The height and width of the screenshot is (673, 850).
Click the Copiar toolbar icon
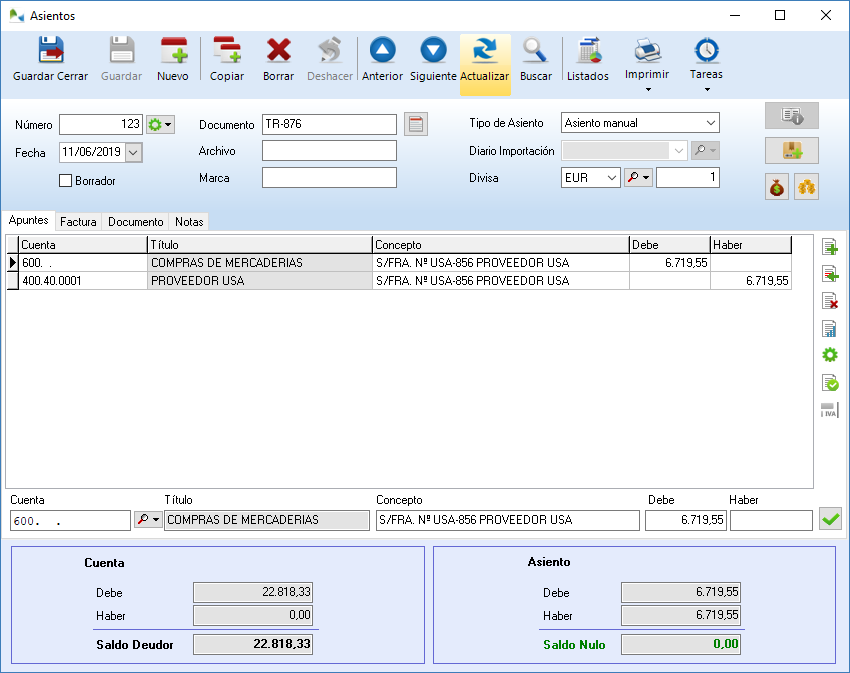coord(227,60)
